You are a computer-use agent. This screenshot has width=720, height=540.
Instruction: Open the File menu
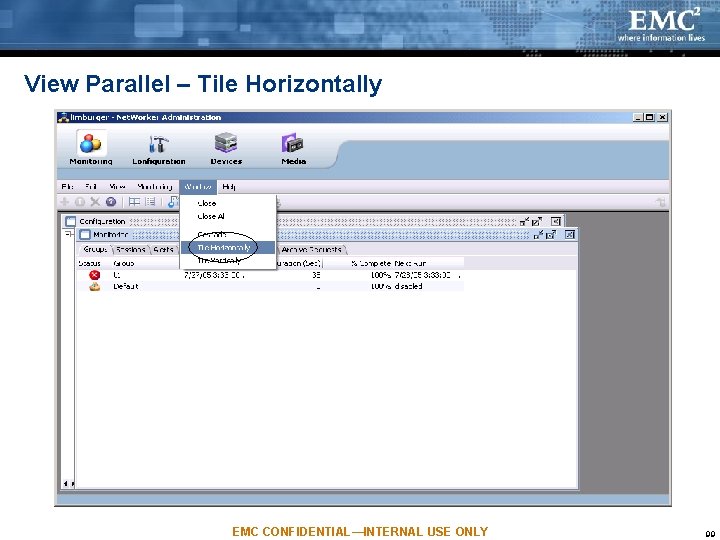(x=67, y=186)
